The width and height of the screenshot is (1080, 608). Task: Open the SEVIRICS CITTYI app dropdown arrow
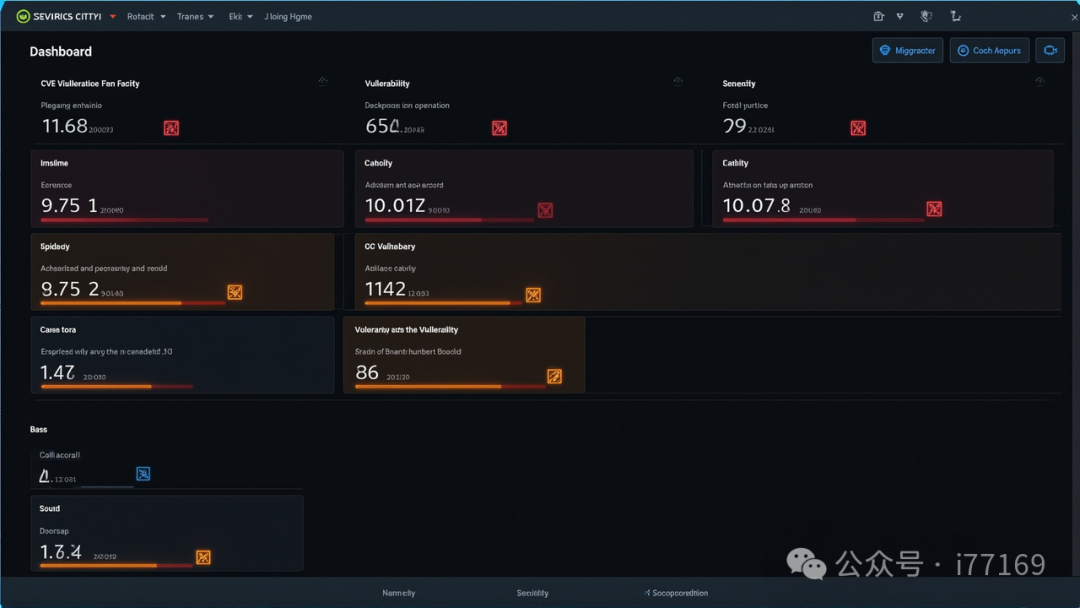112,17
